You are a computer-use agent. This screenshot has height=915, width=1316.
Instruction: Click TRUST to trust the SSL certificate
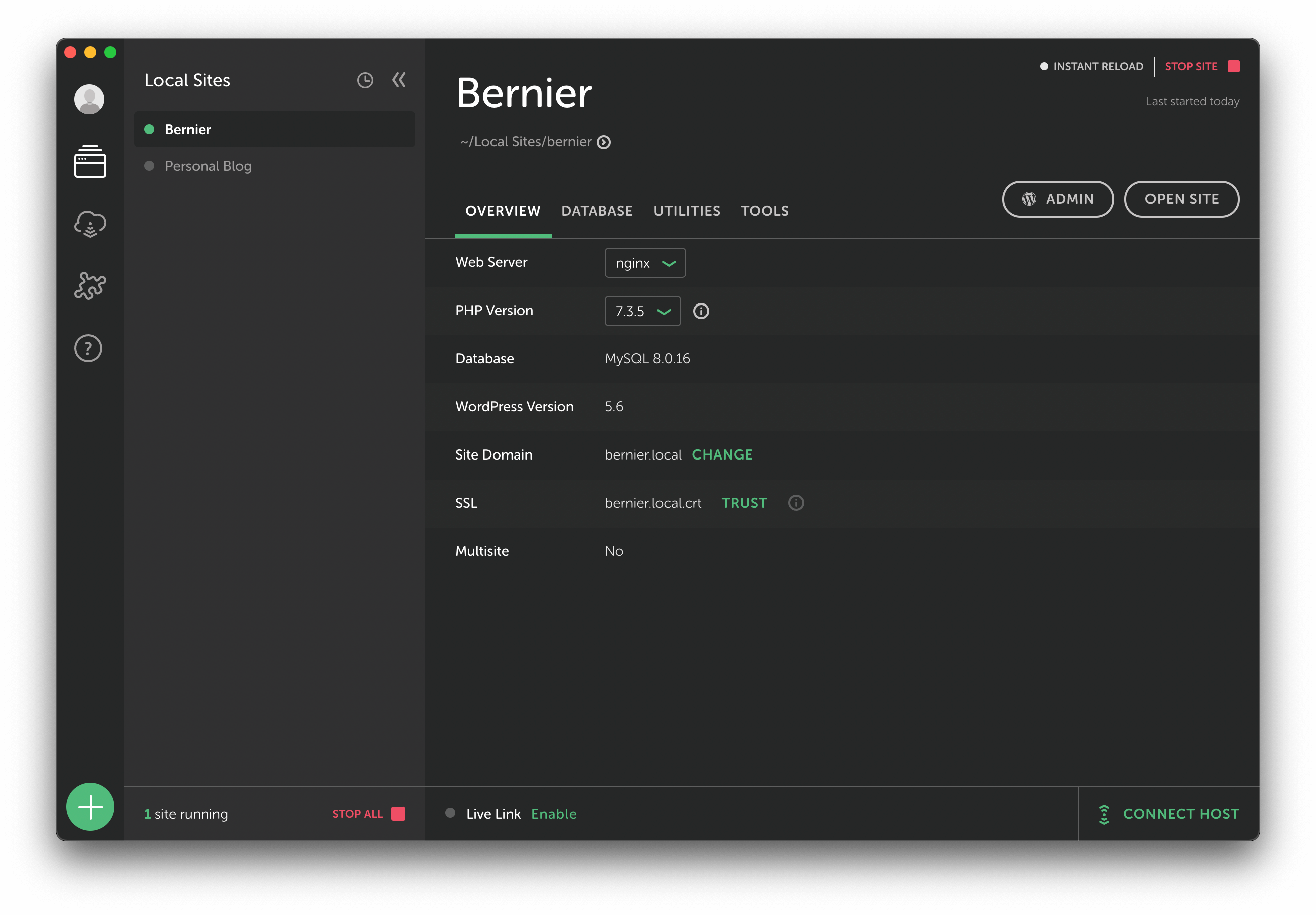click(744, 502)
